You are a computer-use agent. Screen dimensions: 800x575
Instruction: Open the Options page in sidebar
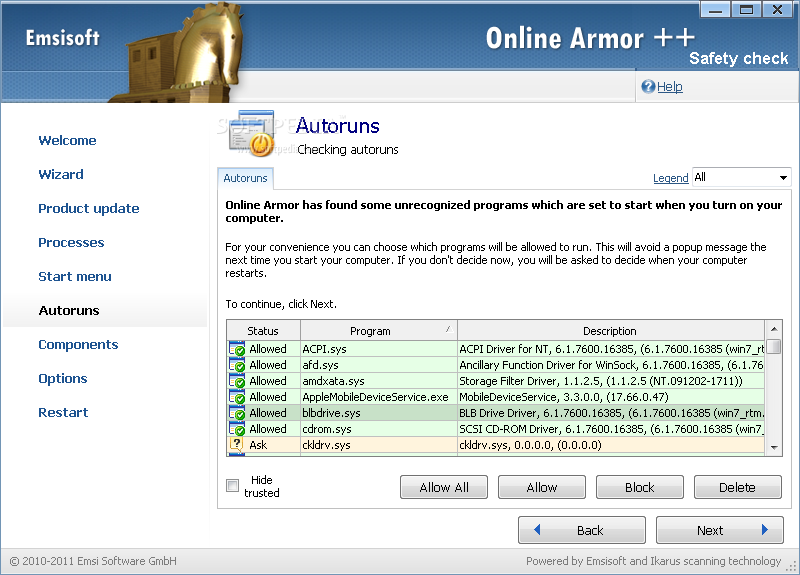tap(63, 379)
